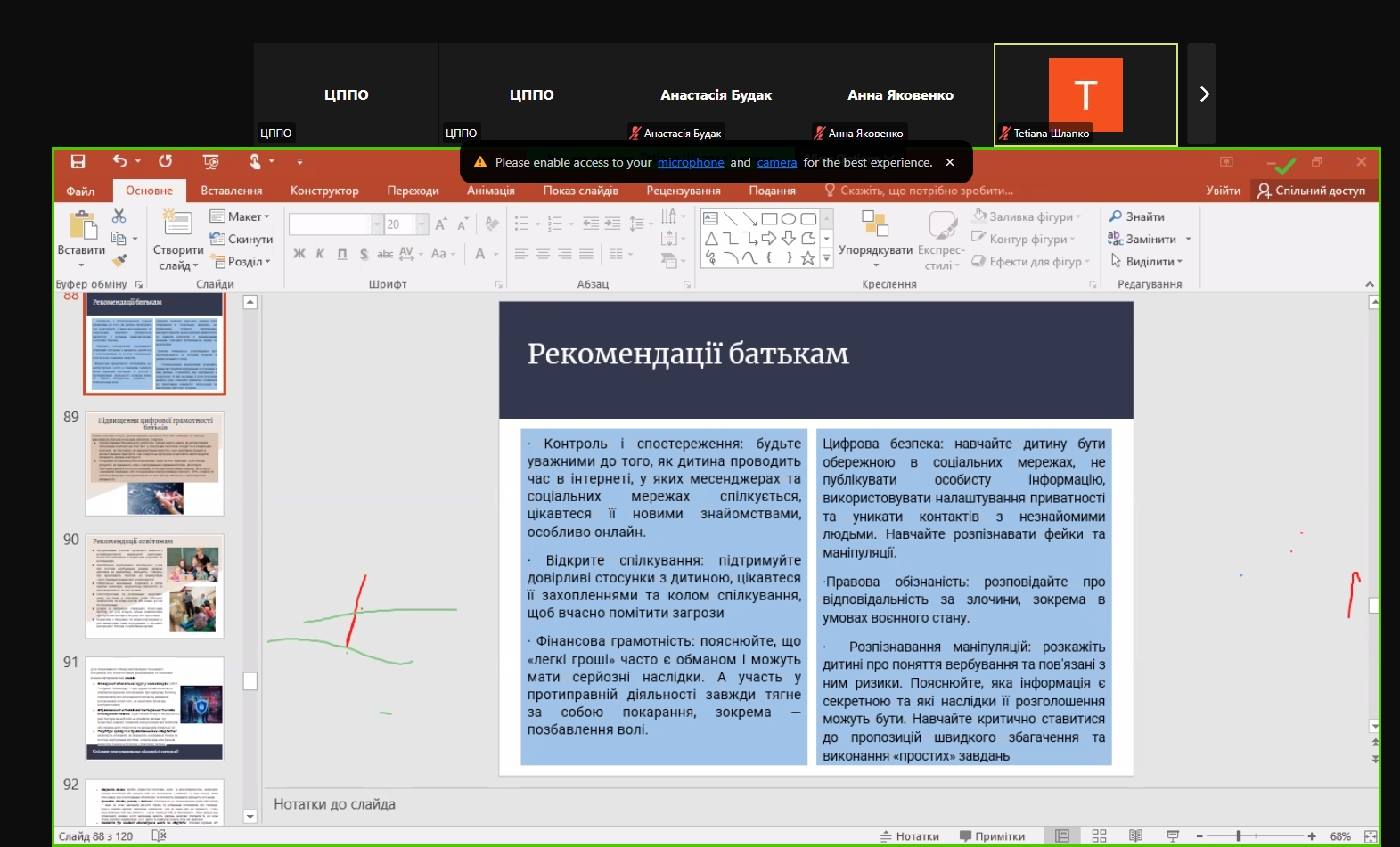Click the Спільний доступ share button
The height and width of the screenshot is (847, 1400).
pyautogui.click(x=1311, y=191)
